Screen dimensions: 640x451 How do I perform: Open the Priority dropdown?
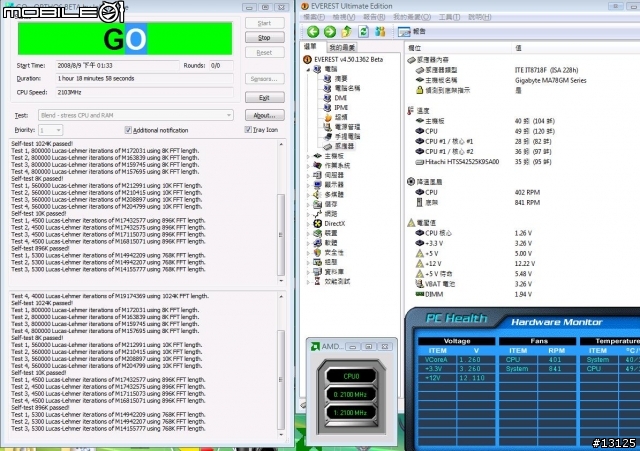(x=51, y=130)
